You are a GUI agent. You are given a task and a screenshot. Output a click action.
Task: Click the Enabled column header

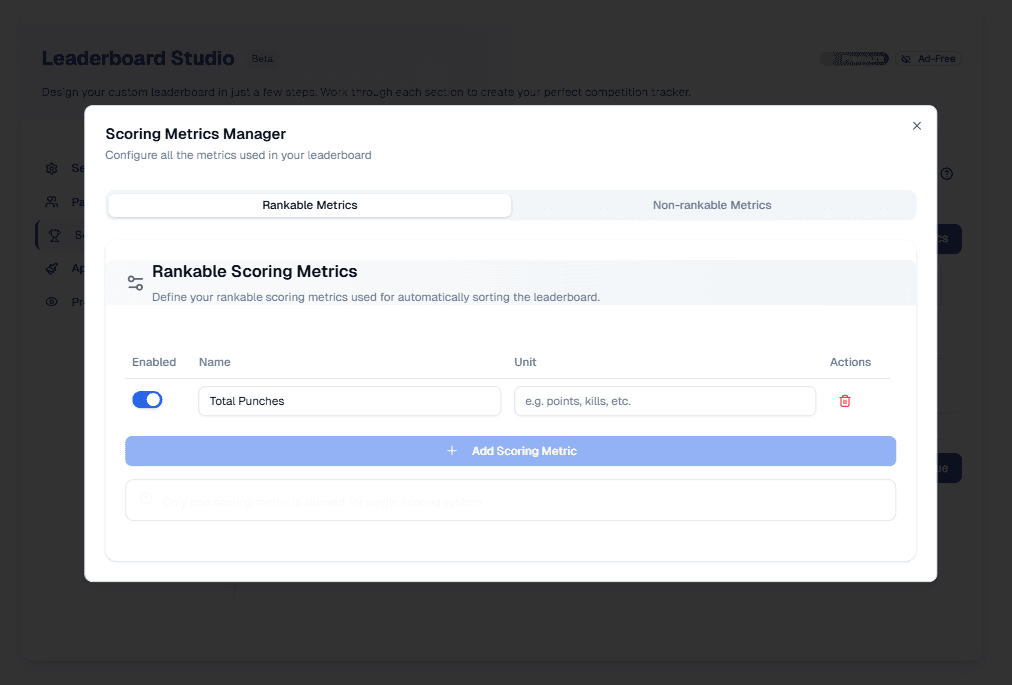pyautogui.click(x=154, y=362)
